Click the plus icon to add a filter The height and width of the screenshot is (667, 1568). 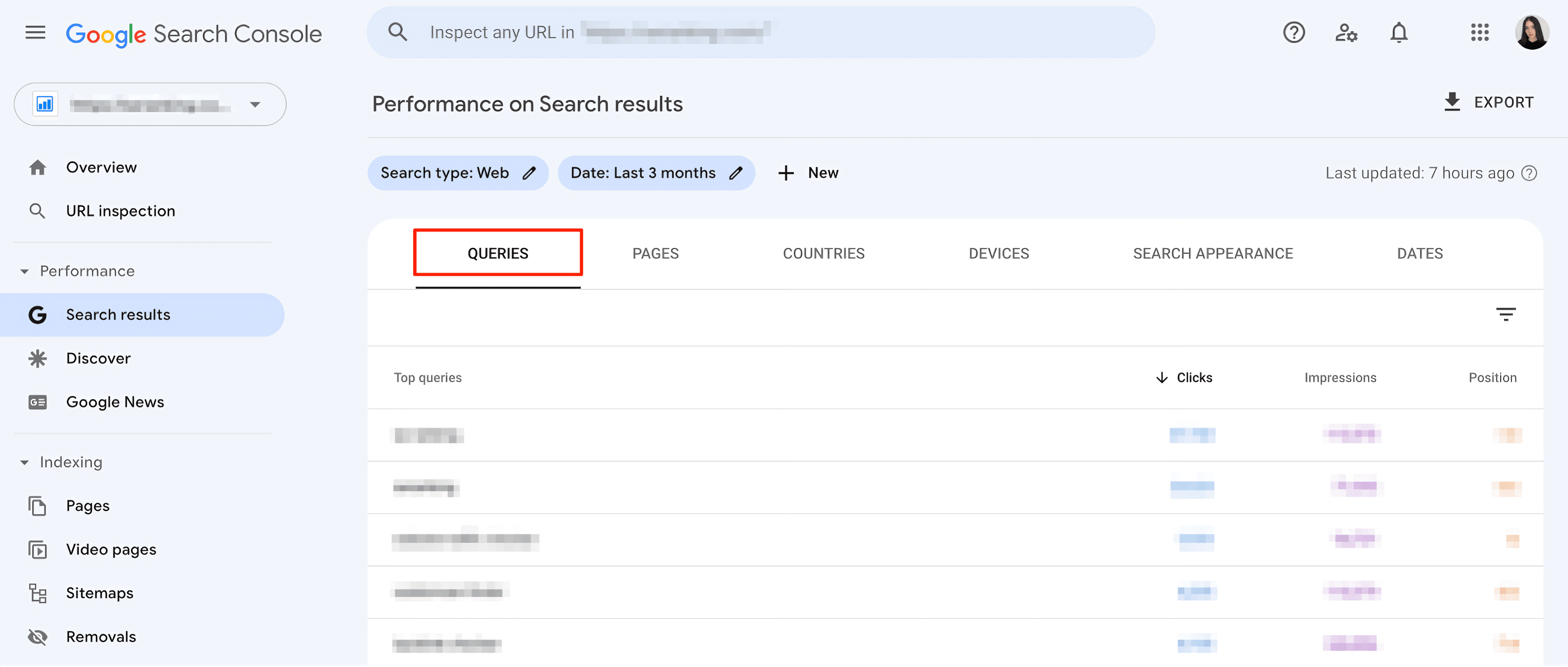coord(786,173)
